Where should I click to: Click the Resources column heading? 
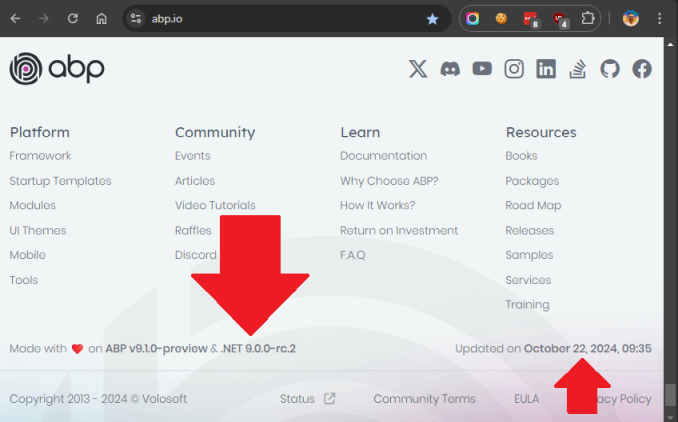pyautogui.click(x=541, y=132)
